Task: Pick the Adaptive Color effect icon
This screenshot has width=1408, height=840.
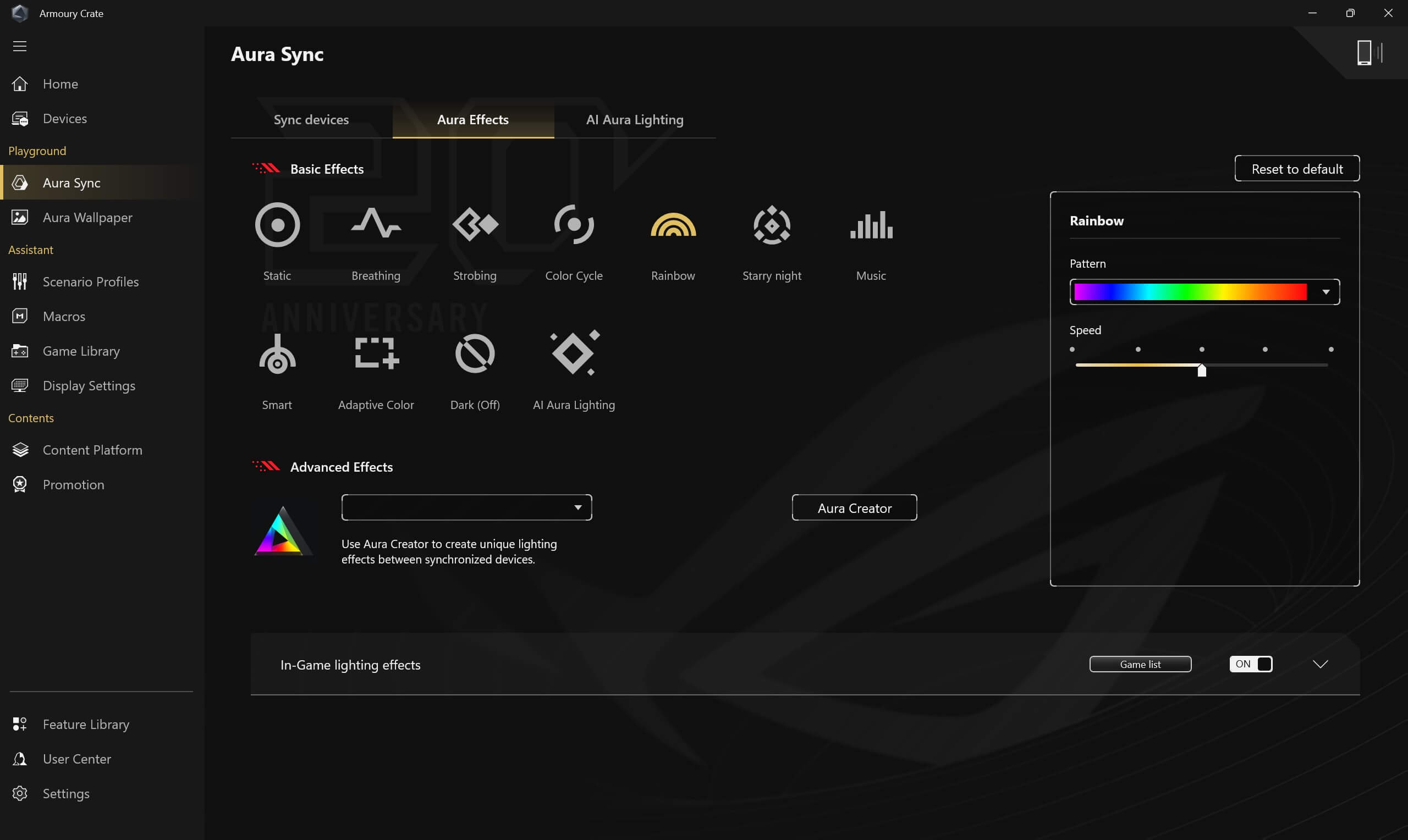Action: pos(377,353)
